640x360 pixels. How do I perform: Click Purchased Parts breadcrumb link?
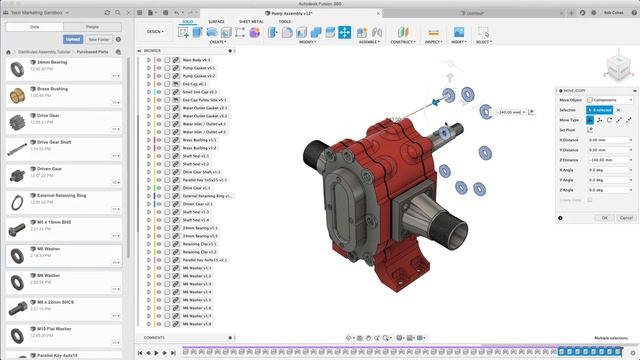[93, 52]
